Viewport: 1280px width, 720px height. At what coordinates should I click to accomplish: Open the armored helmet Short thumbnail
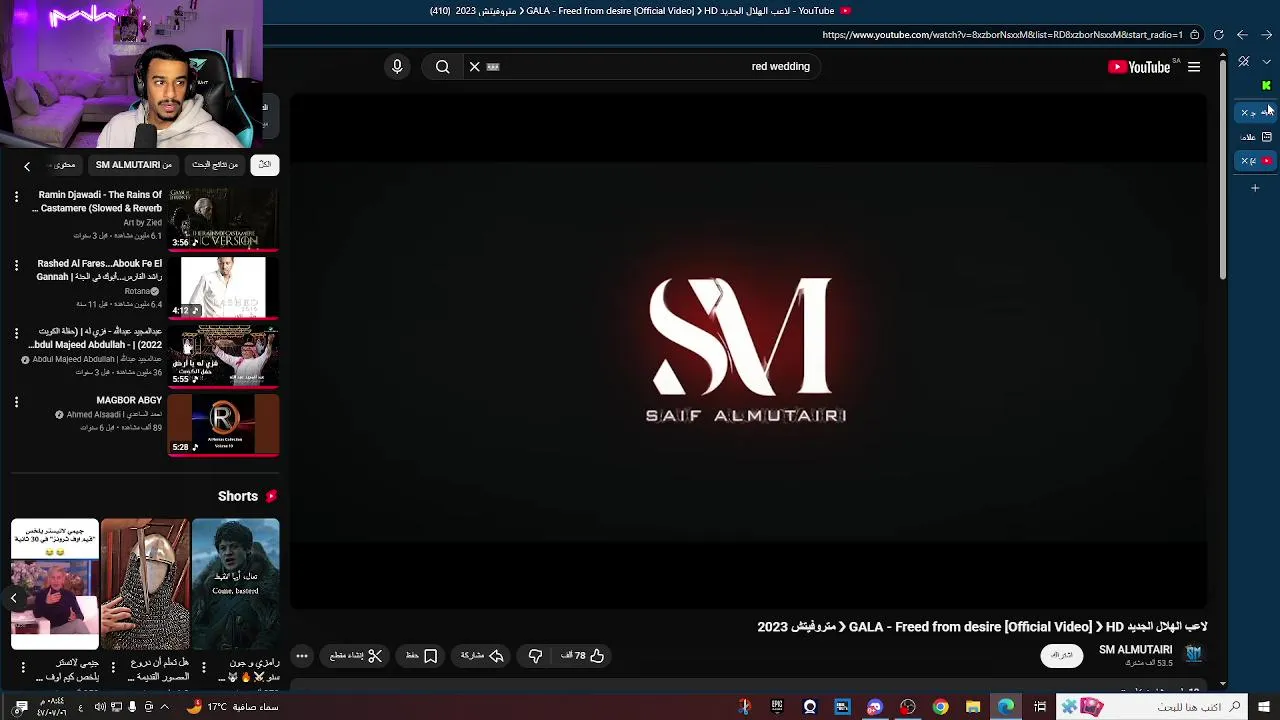click(x=145, y=584)
